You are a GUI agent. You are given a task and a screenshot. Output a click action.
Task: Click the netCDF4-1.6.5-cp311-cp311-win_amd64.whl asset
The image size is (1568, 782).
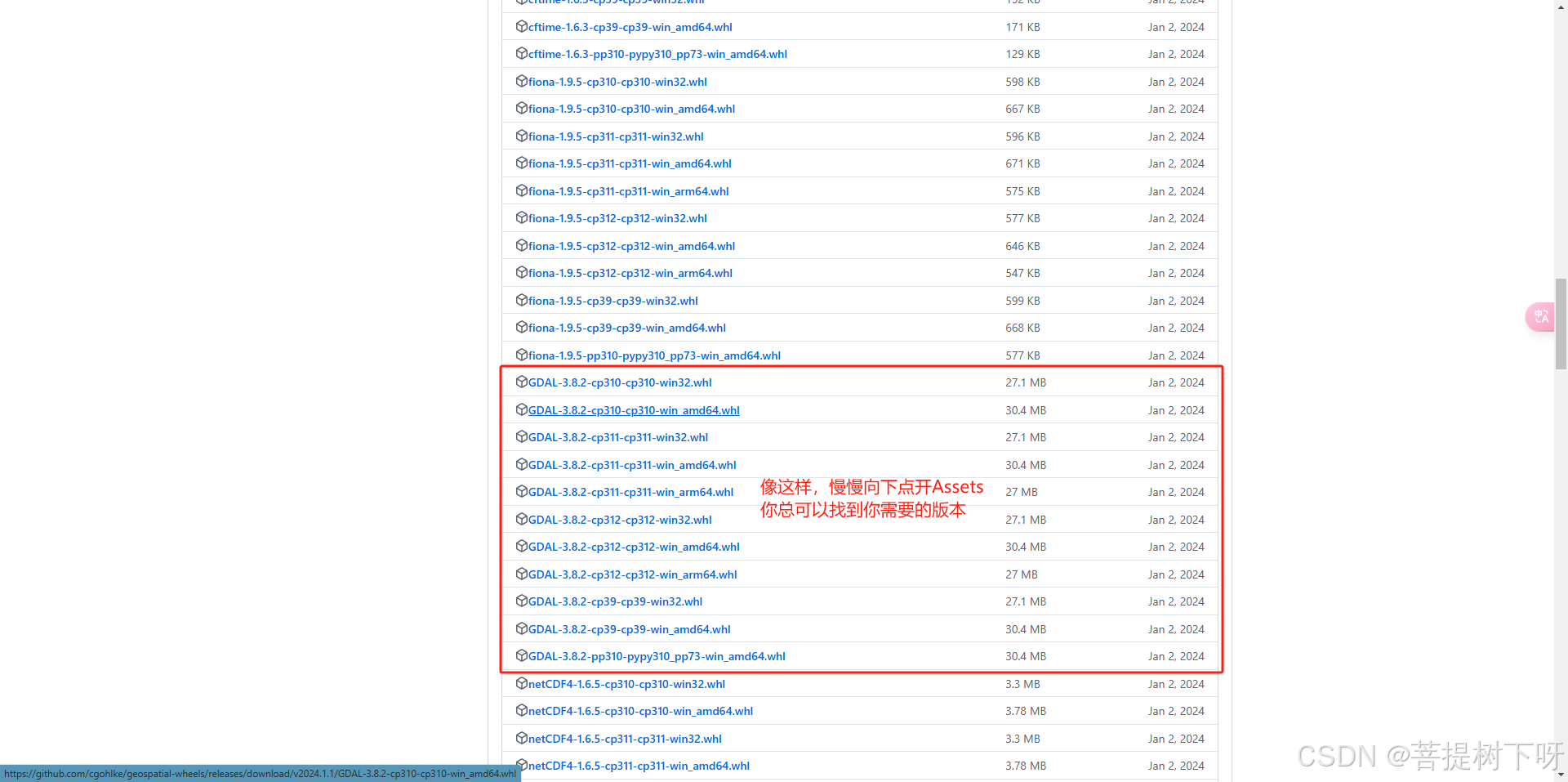(x=638, y=765)
